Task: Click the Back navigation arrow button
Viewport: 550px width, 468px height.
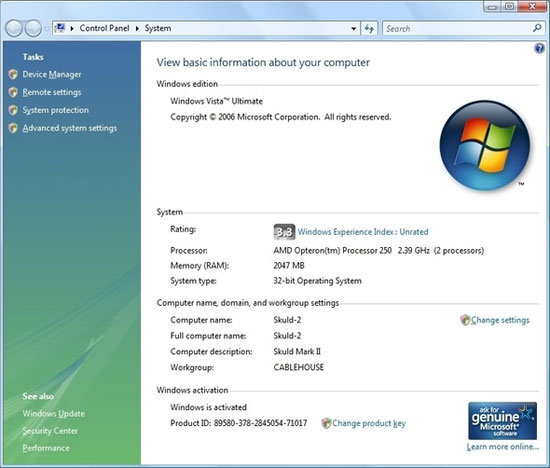Action: [x=14, y=28]
